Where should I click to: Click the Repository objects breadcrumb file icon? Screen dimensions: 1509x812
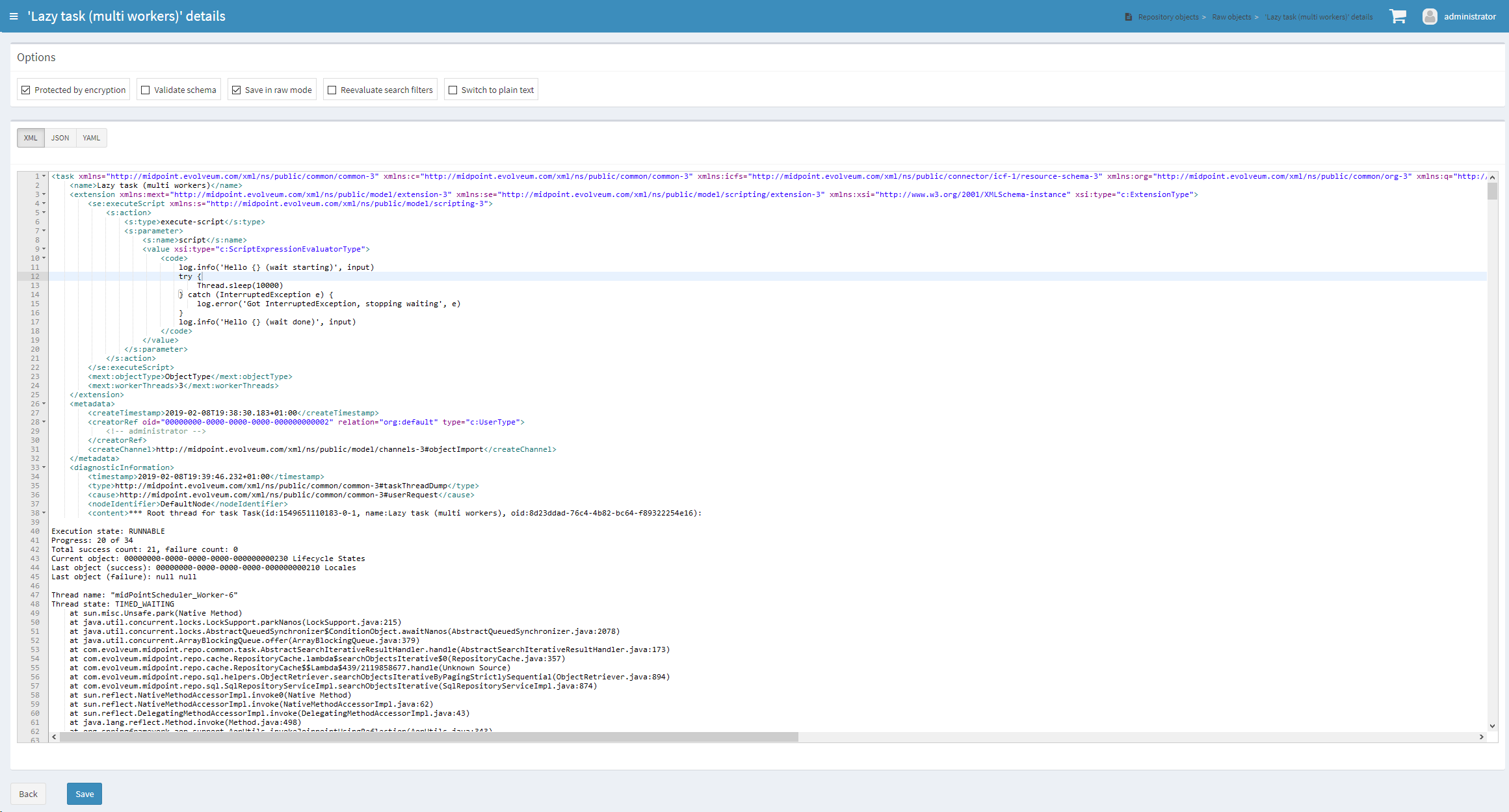[1129, 17]
